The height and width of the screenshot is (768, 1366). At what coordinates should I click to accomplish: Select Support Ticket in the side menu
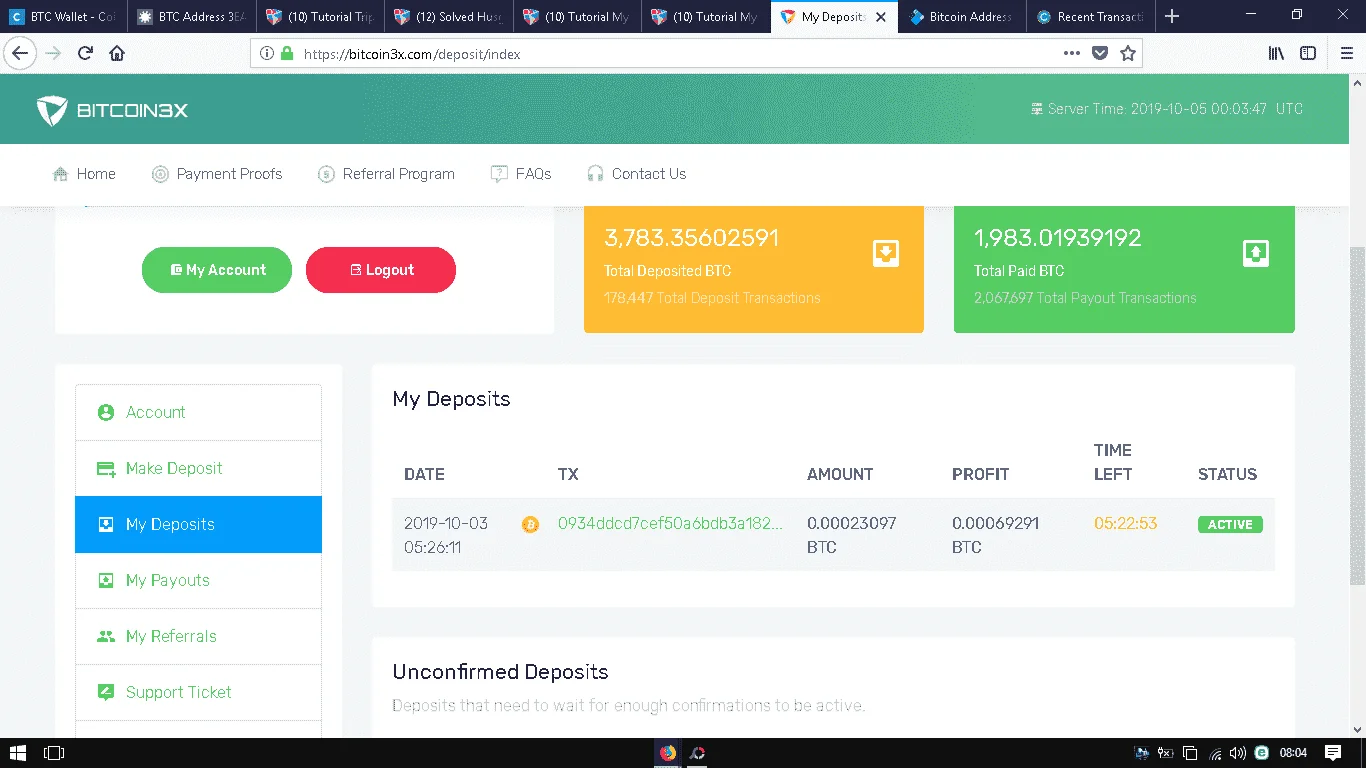pos(198,692)
